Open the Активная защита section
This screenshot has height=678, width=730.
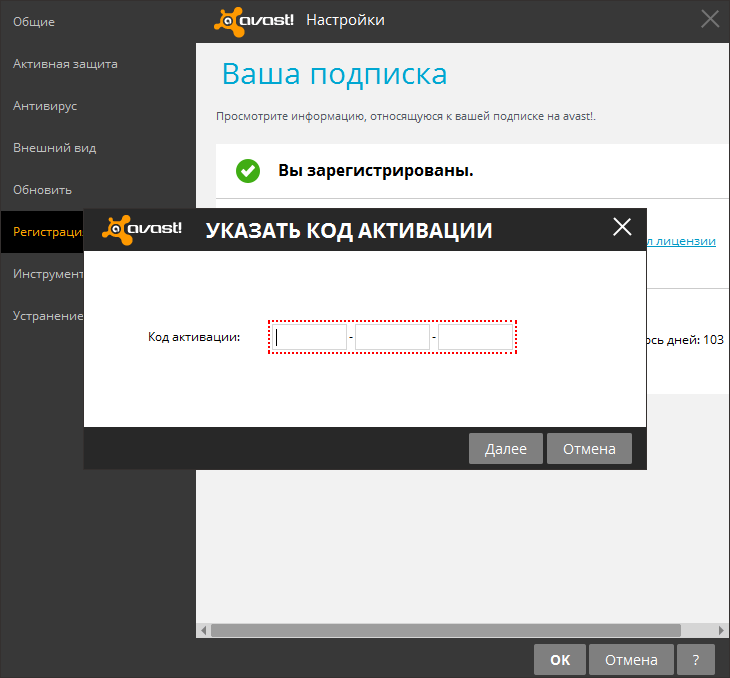tap(65, 64)
